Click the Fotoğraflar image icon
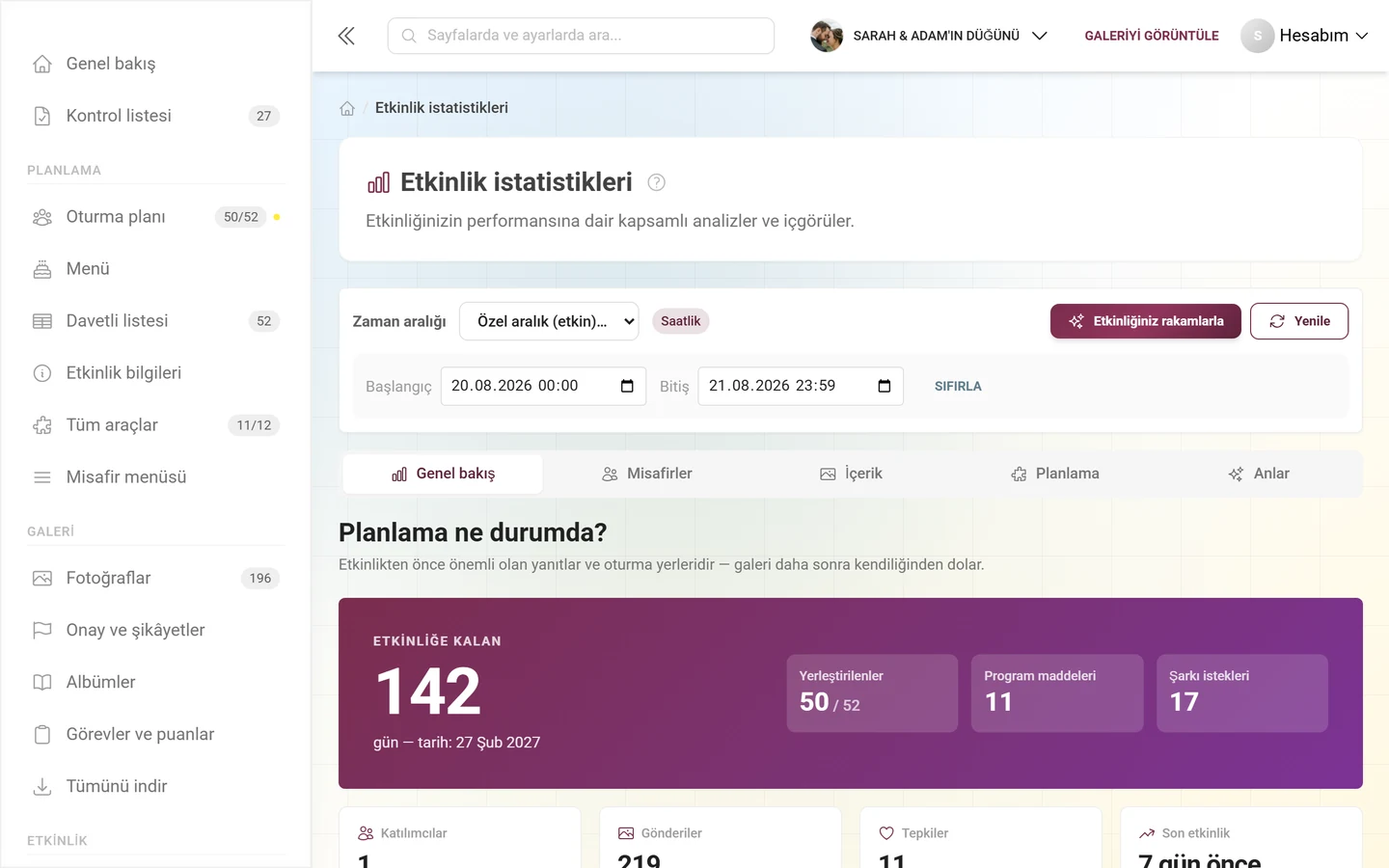Viewport: 1389px width, 868px height. pos(42,579)
